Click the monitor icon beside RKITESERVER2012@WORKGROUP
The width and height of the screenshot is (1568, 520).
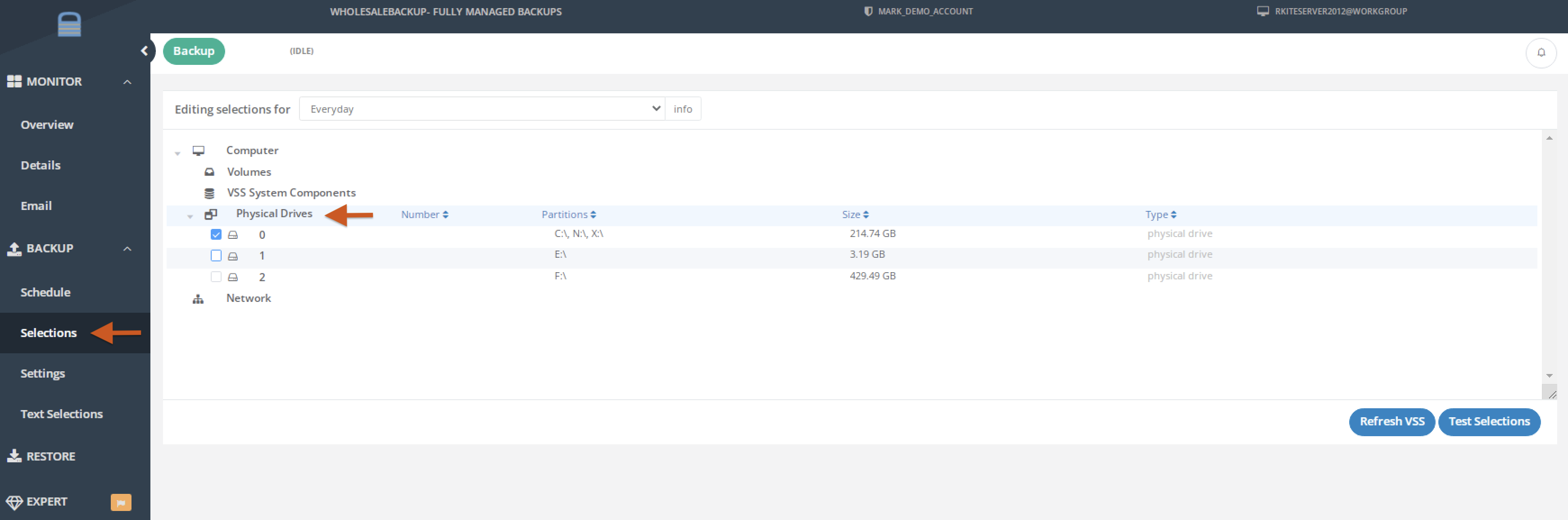click(x=1263, y=11)
